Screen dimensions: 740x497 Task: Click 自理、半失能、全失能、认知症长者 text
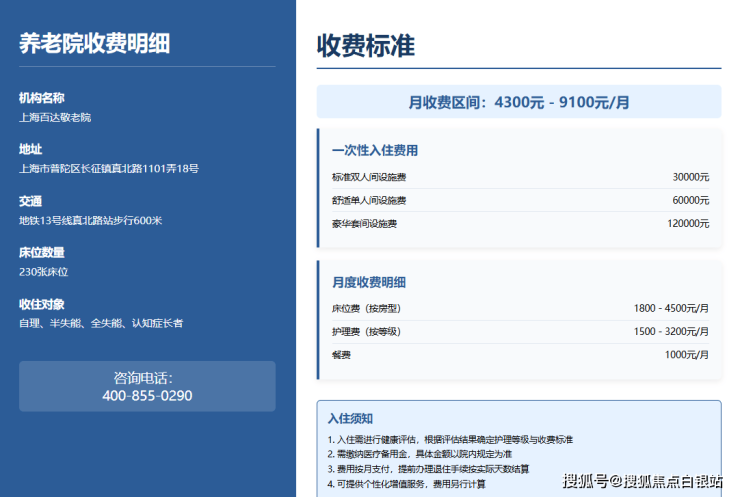tap(101, 323)
